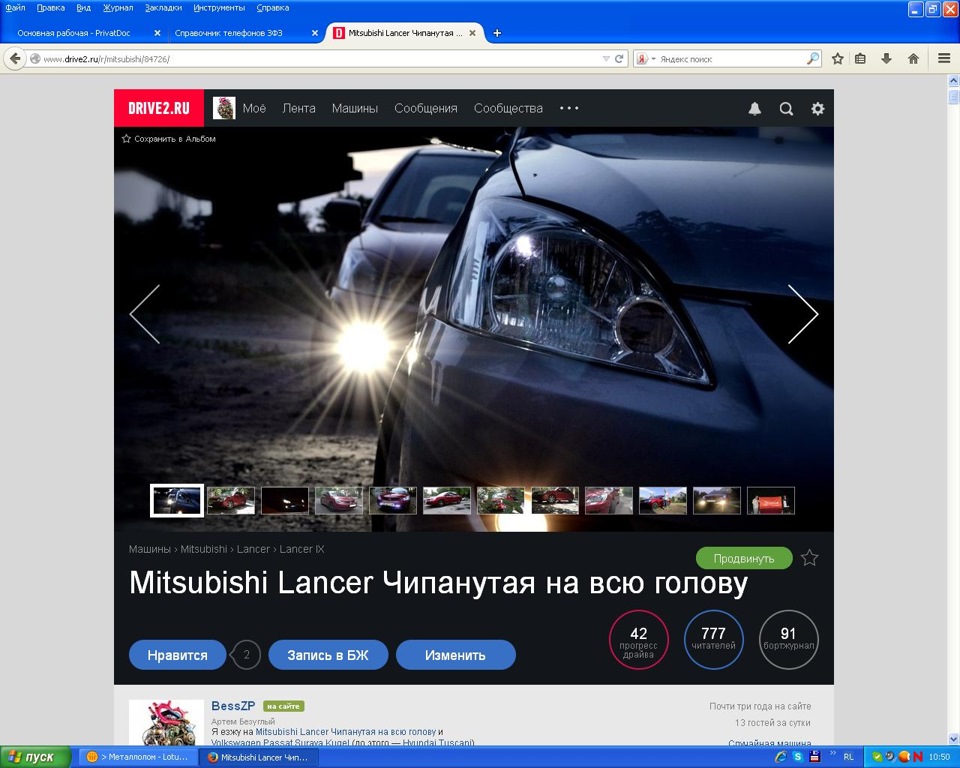Open user avatar in site header
This screenshot has height=768, width=960.
pyautogui.click(x=224, y=108)
